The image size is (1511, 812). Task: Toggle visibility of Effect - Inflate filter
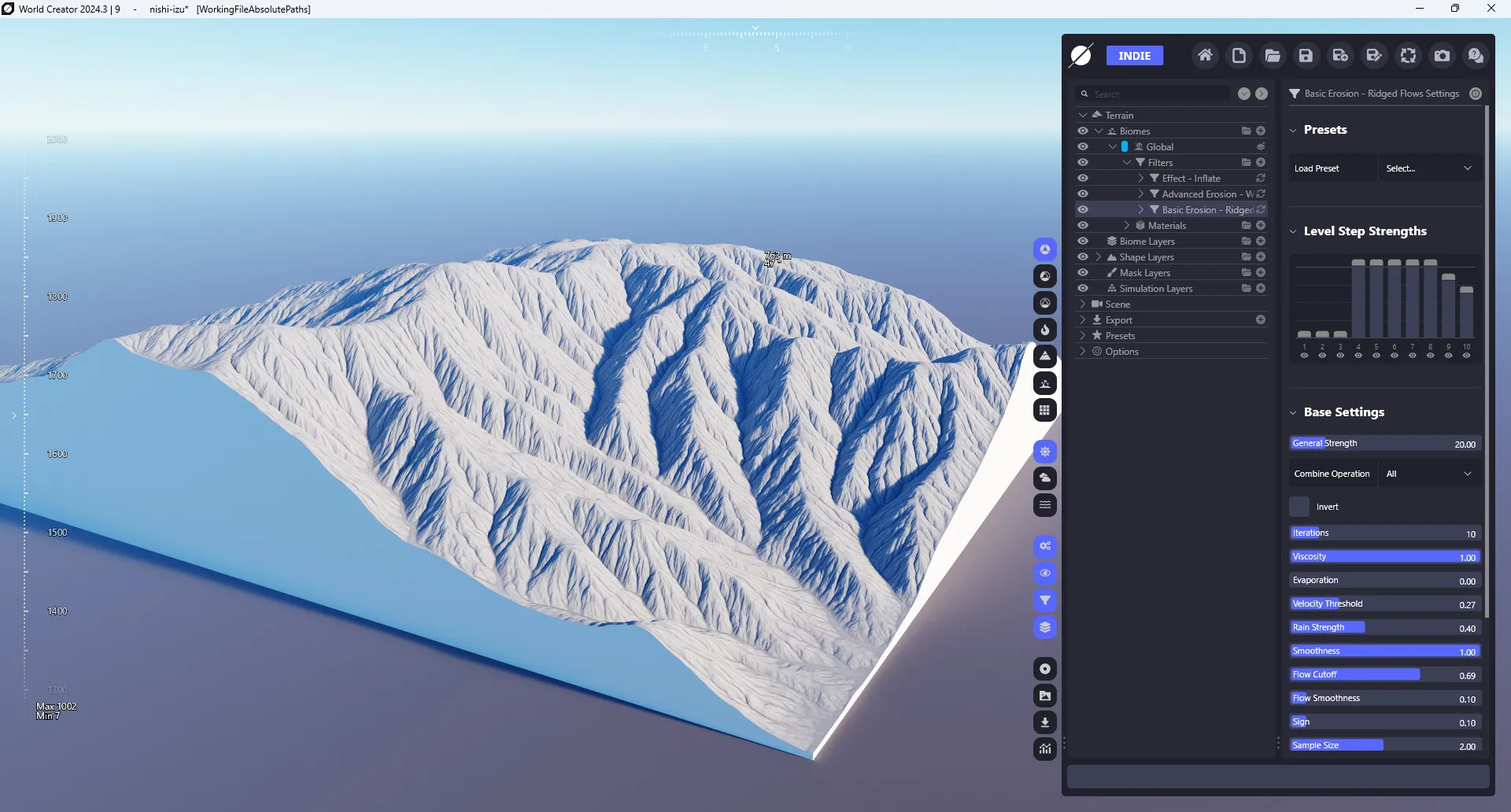1083,178
